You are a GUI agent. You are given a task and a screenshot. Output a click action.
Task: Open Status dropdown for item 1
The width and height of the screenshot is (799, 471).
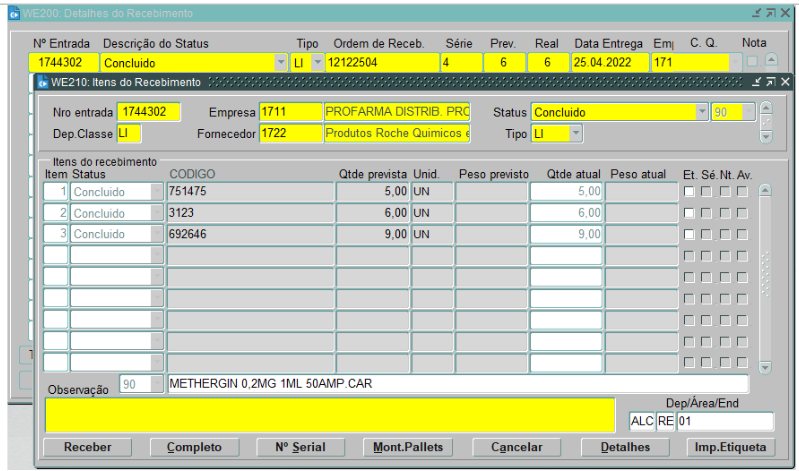tap(157, 192)
